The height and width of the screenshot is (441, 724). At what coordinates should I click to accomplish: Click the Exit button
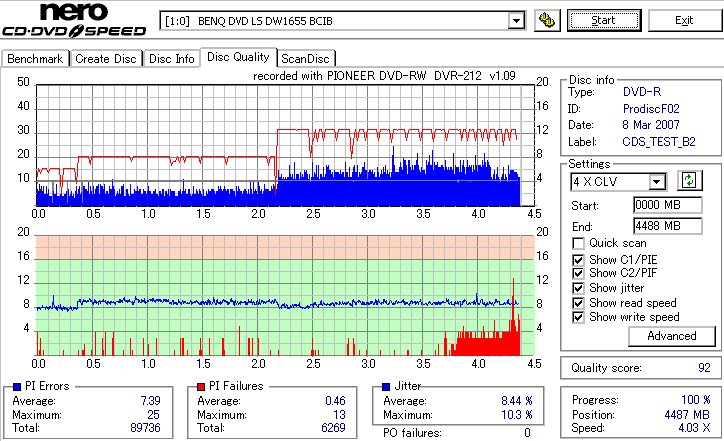[x=684, y=20]
